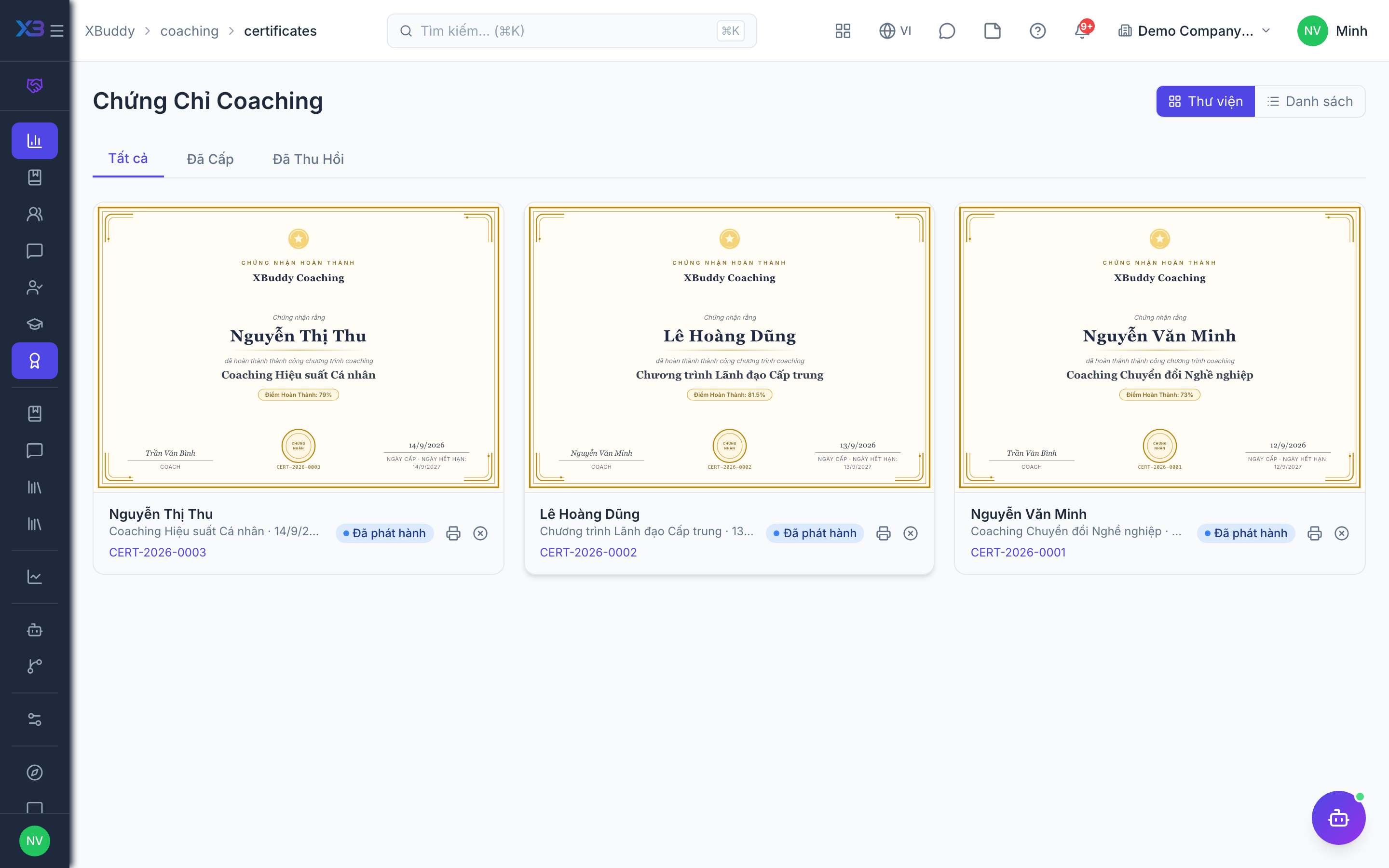Switch to Danh sách list view

coord(1310,101)
